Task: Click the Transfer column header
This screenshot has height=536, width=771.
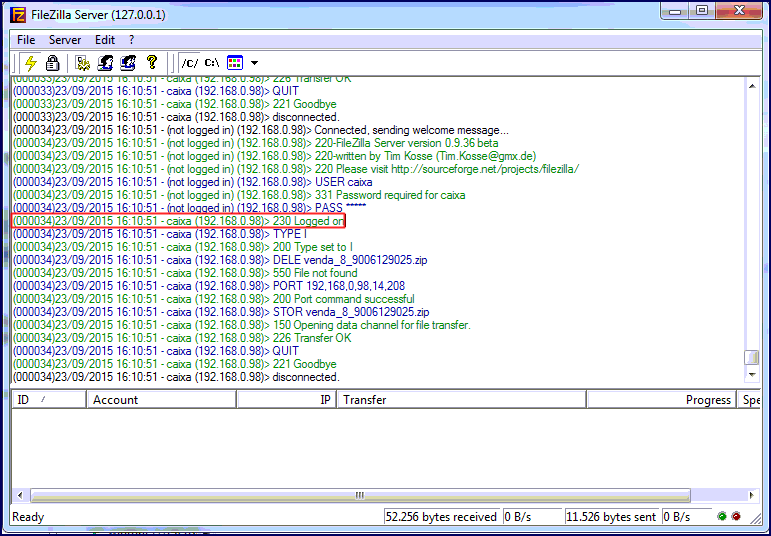Action: (x=461, y=400)
